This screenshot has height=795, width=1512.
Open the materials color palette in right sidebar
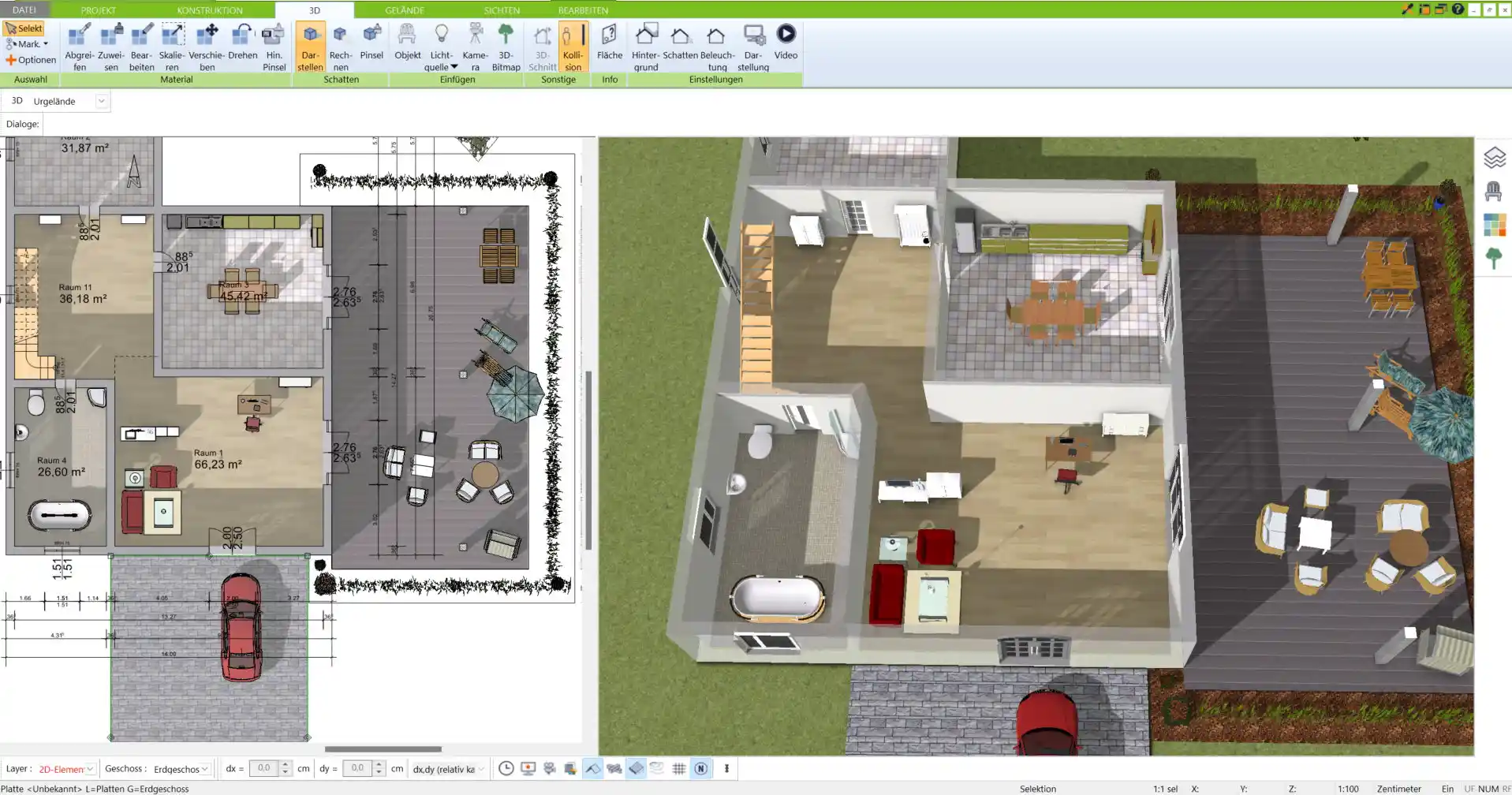tap(1494, 225)
